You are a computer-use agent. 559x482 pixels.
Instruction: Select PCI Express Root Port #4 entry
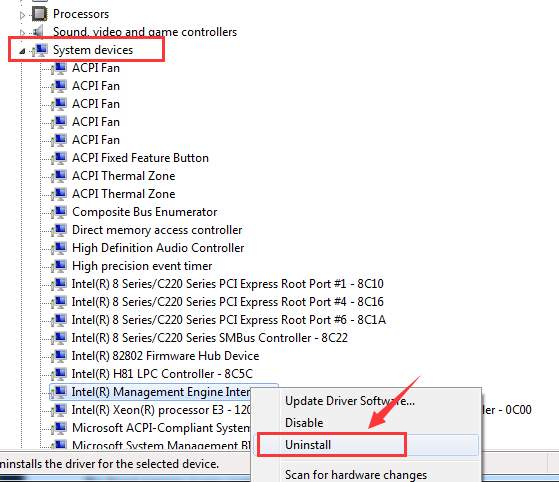(x=227, y=302)
